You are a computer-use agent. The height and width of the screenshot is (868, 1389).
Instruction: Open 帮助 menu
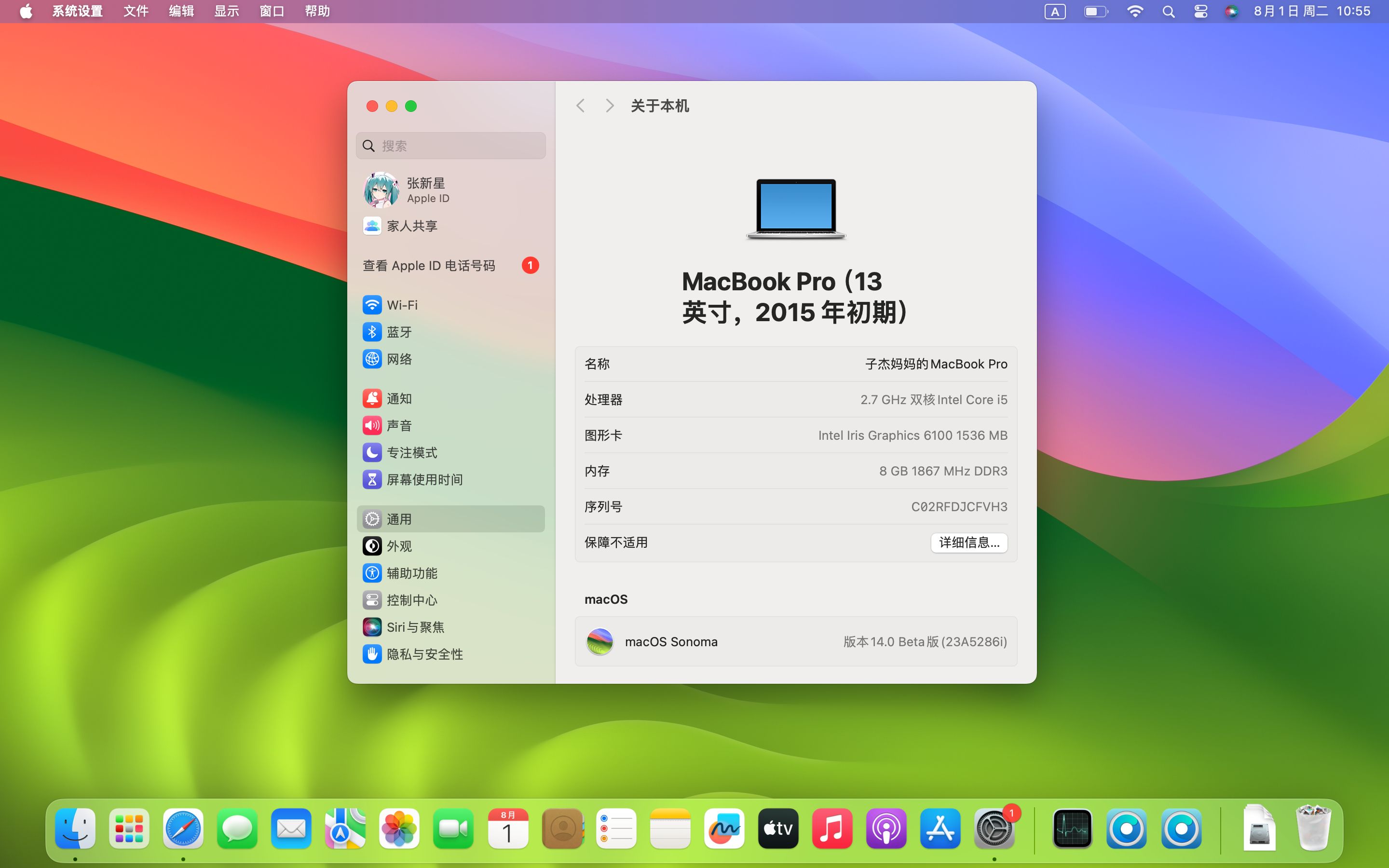pyautogui.click(x=317, y=11)
